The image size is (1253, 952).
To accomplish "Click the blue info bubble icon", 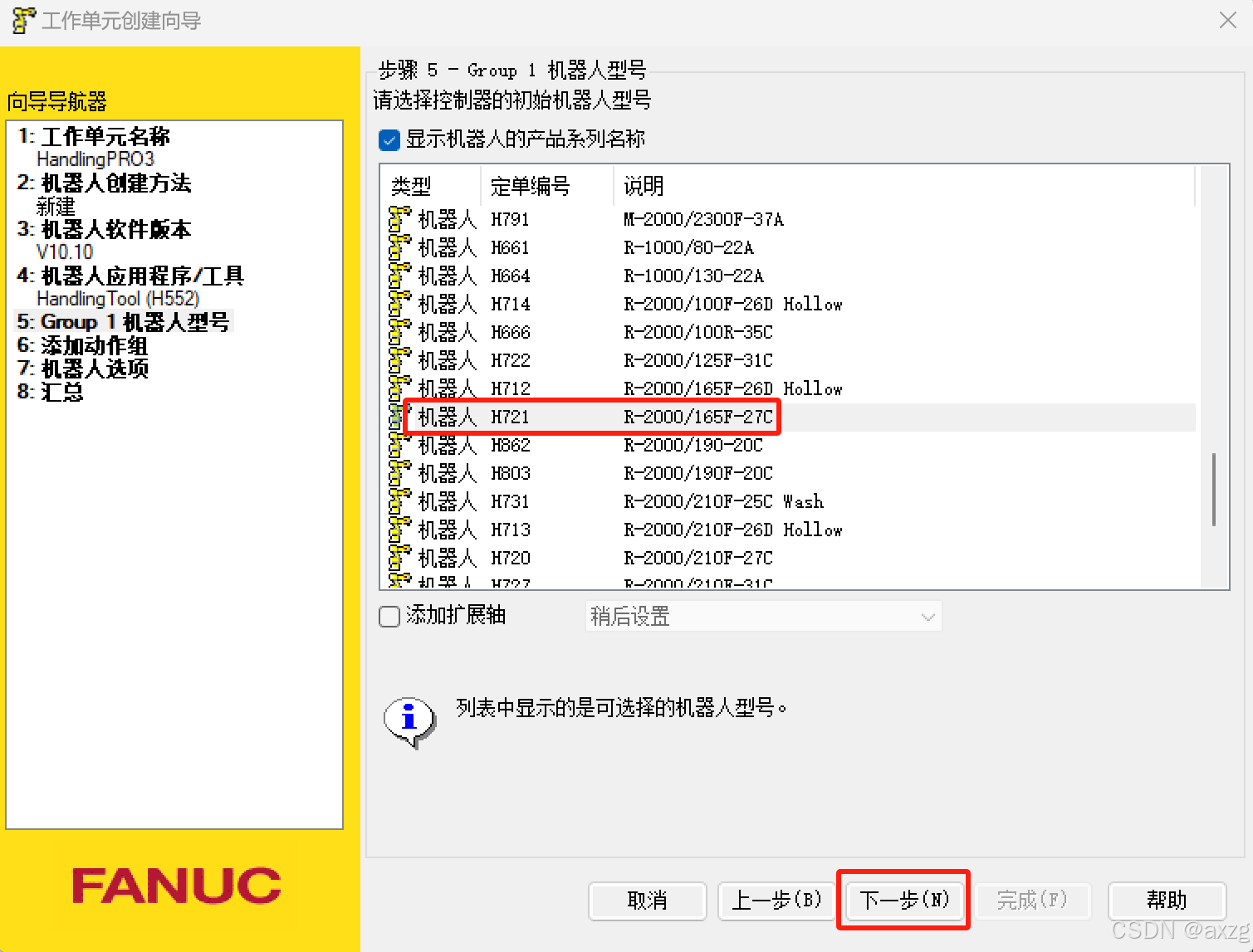I will tap(409, 721).
